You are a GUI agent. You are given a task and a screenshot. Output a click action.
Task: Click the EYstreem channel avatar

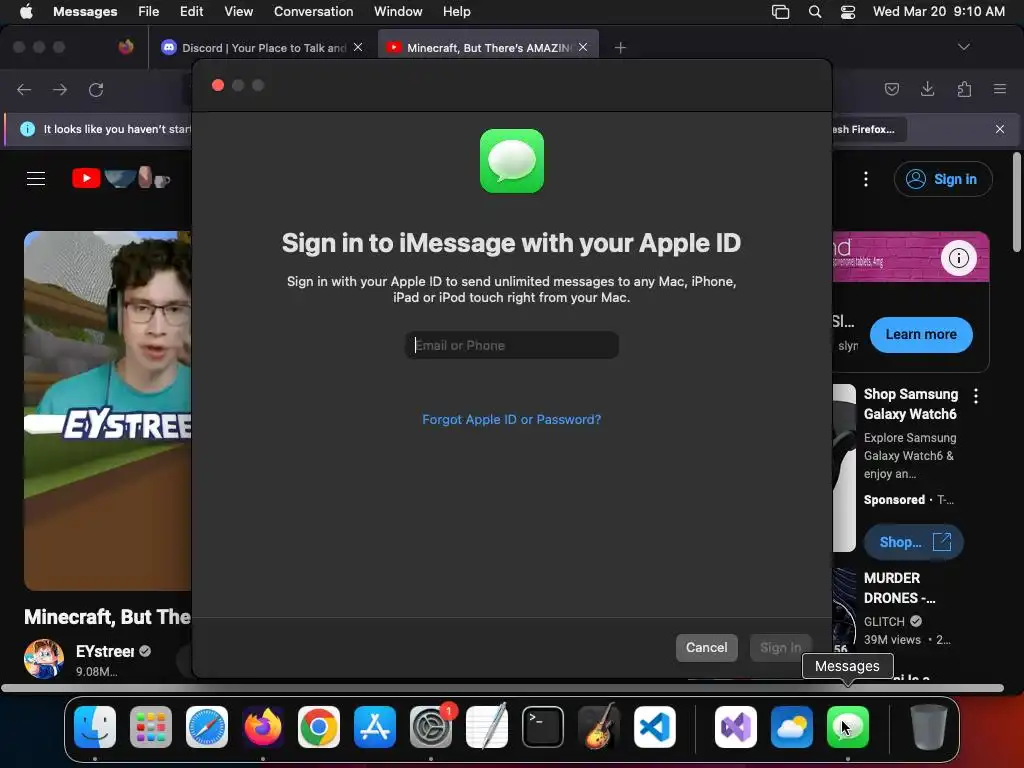coord(44,659)
